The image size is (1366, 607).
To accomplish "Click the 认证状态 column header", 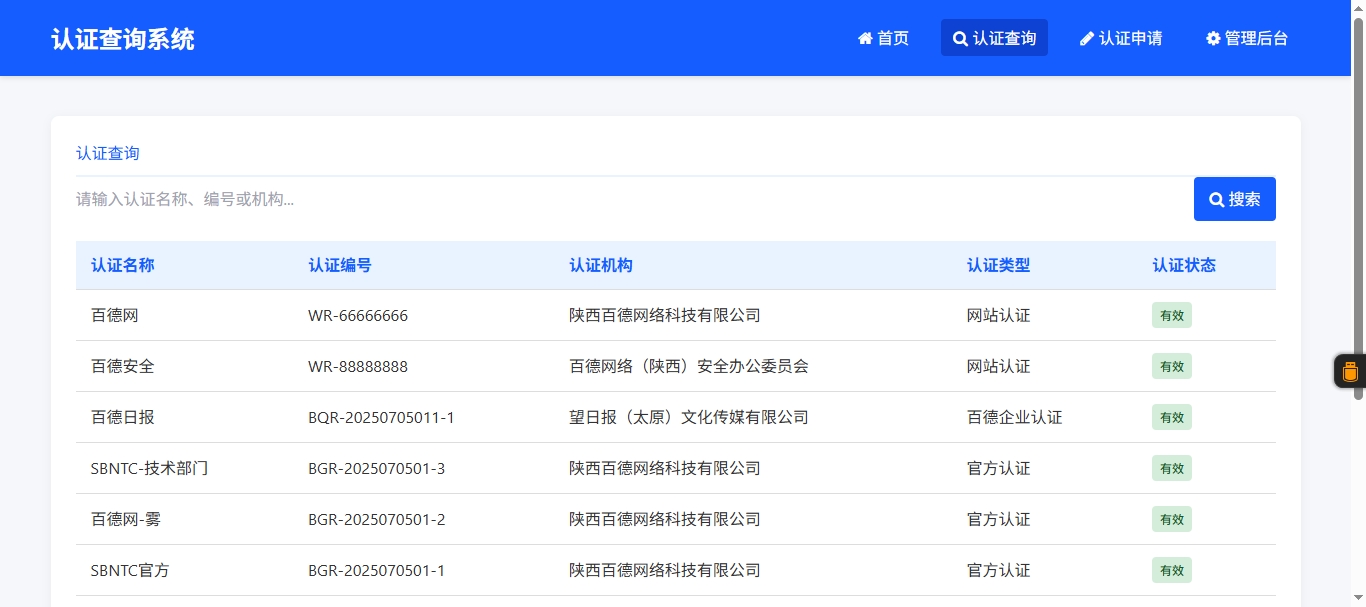I will point(1184,265).
